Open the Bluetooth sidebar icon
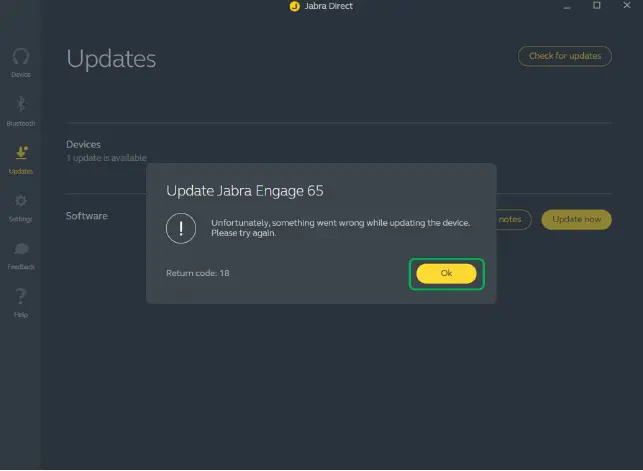 [x=21, y=104]
